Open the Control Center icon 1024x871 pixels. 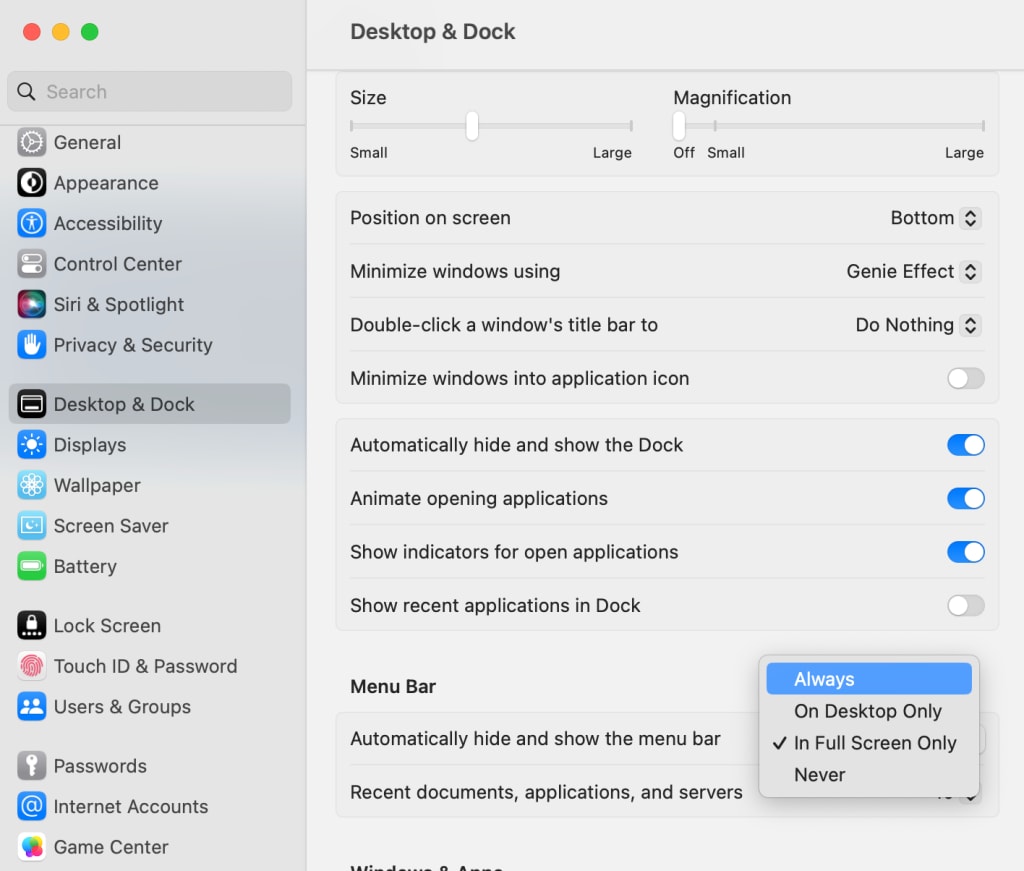pos(32,264)
